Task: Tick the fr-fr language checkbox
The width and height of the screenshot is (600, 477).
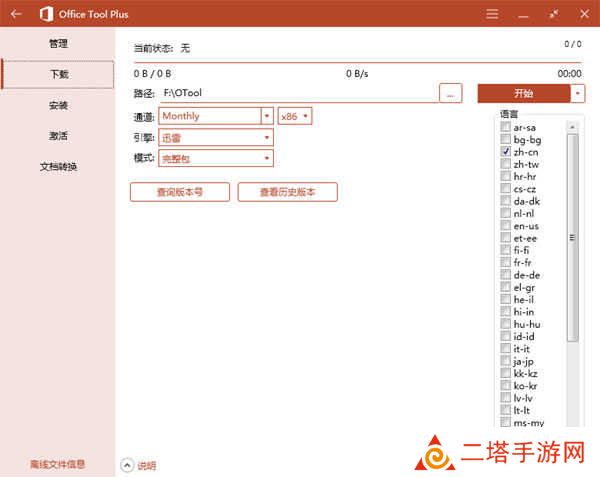Action: (505, 262)
